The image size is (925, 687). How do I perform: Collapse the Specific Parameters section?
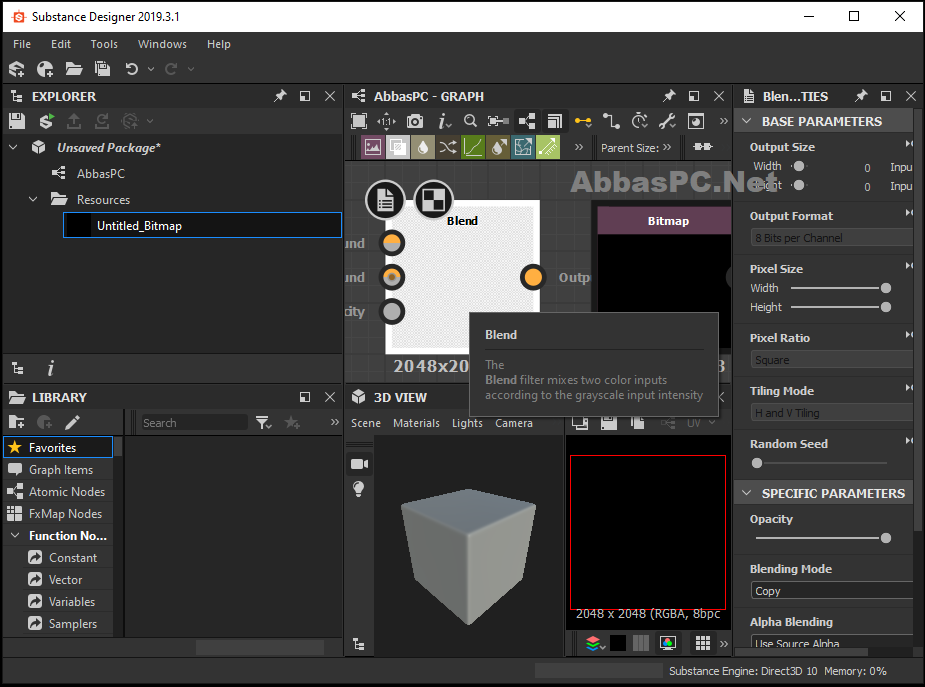[747, 493]
